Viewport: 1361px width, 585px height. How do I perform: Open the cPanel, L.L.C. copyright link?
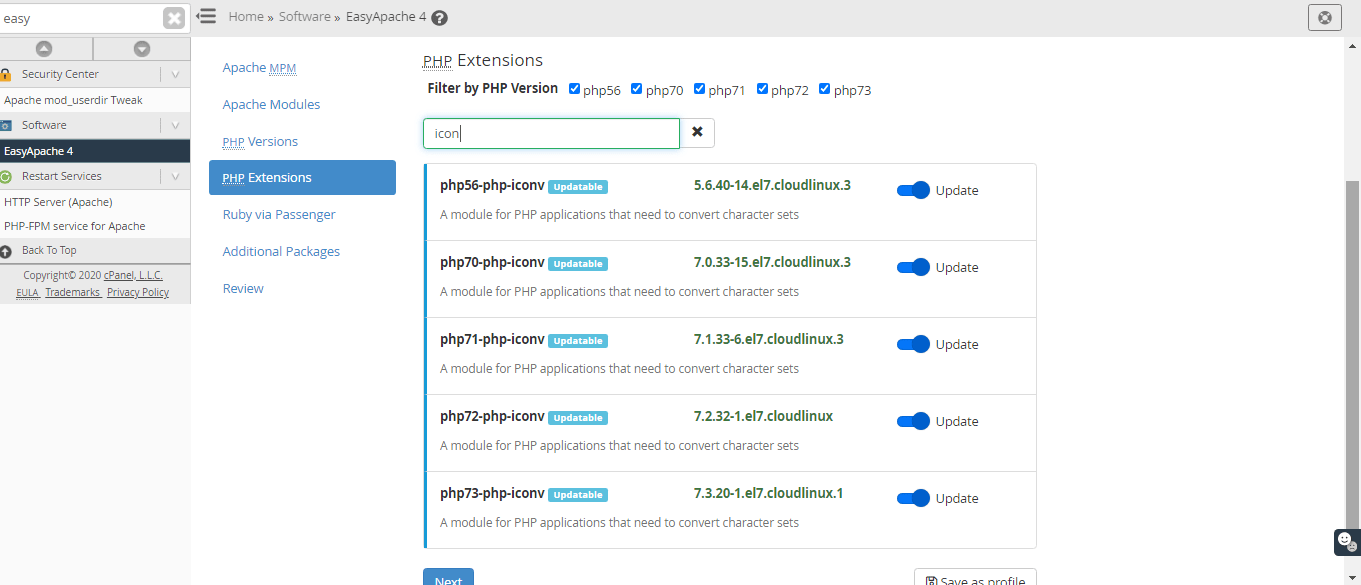tap(131, 275)
